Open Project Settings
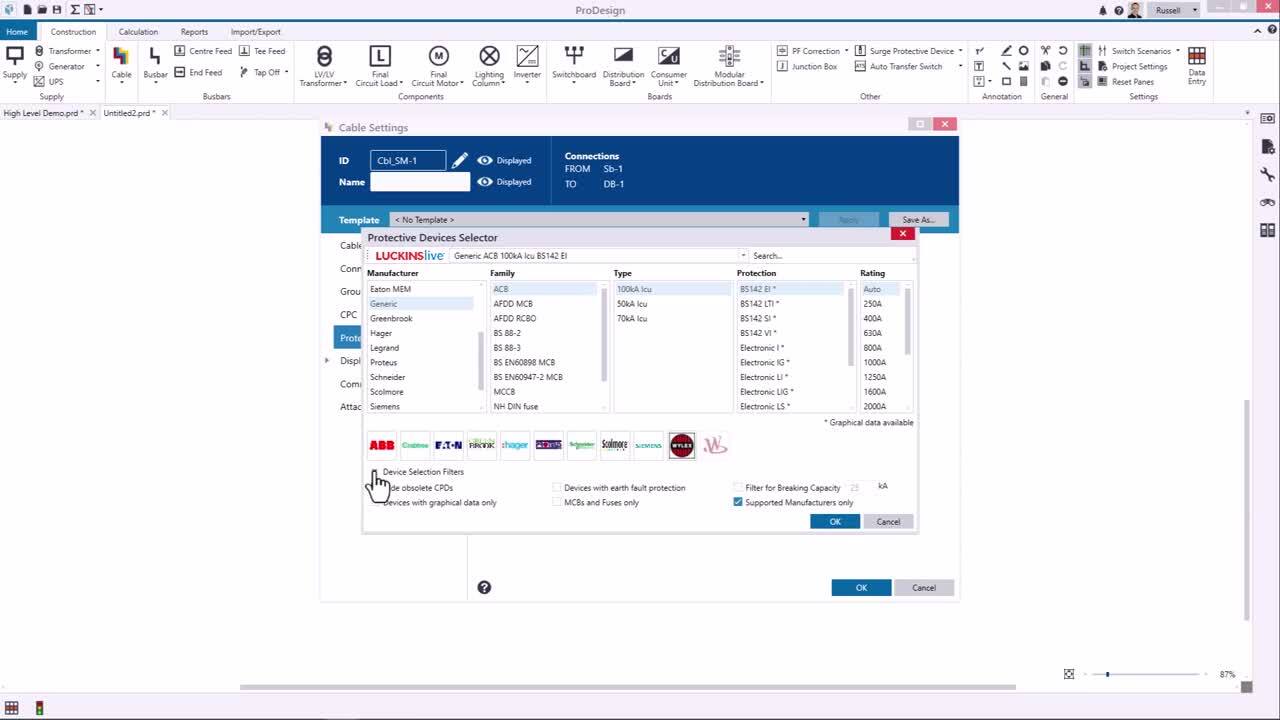This screenshot has width=1280, height=720. 1140,65
